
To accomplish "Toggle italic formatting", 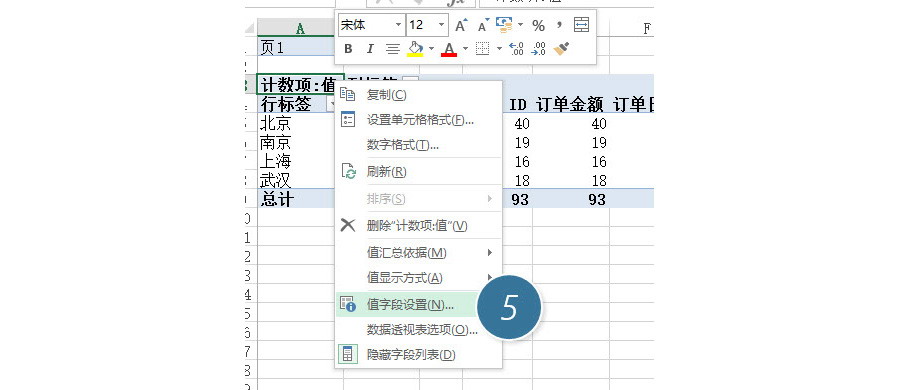I will 370,49.
